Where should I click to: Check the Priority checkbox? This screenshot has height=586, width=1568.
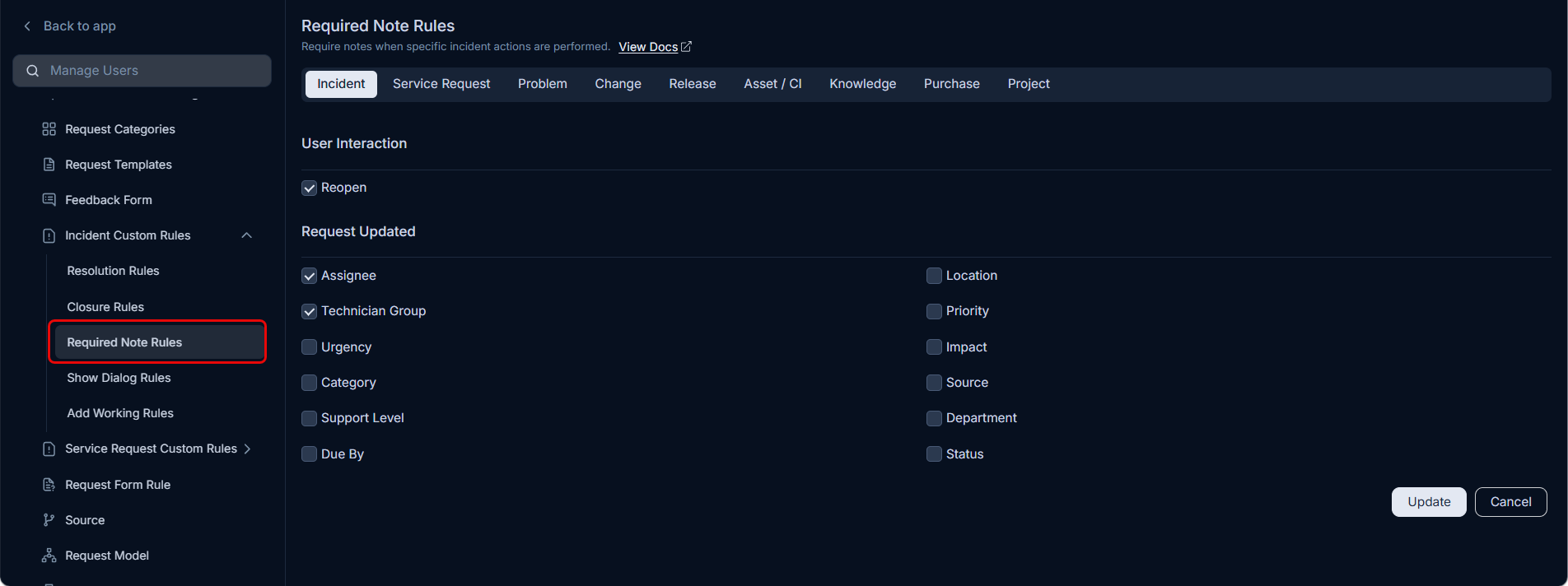934,311
